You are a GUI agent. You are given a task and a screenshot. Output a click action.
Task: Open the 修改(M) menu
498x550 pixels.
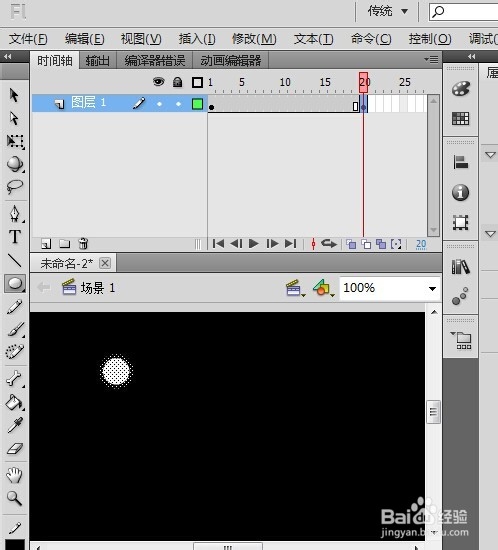click(254, 39)
